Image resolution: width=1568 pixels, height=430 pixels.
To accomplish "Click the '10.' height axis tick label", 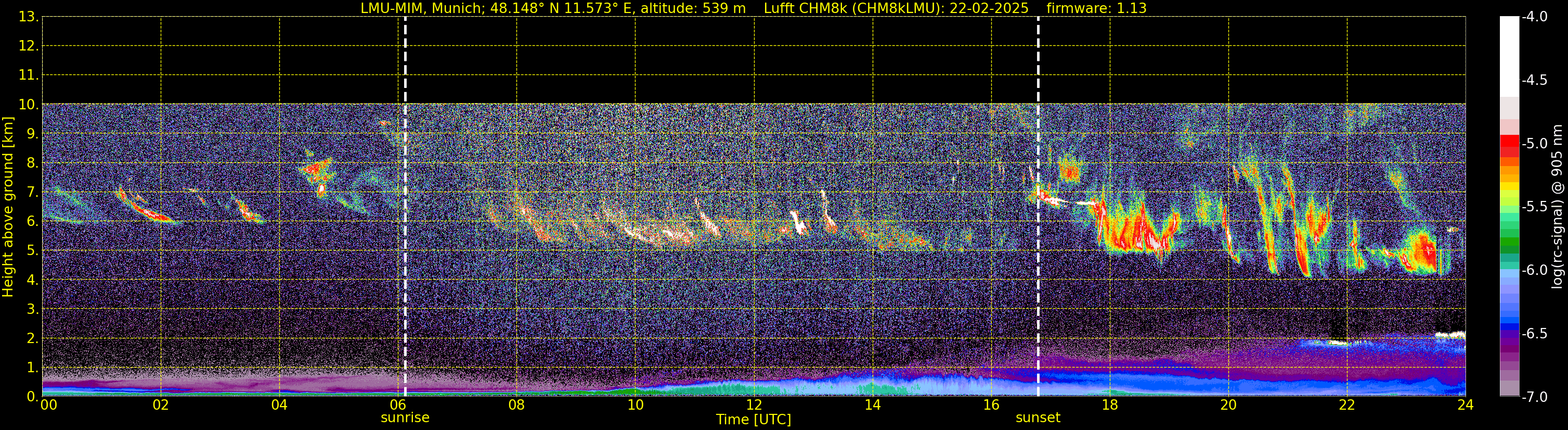I will (28, 105).
